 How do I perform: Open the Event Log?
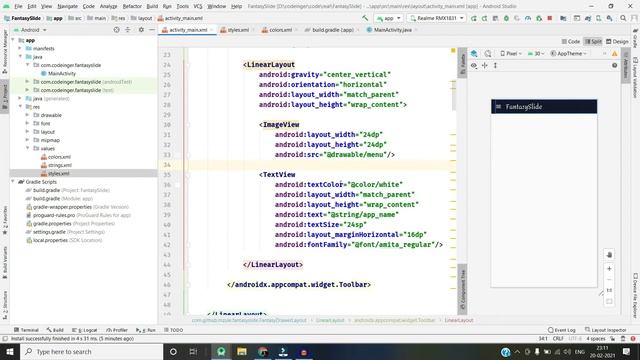(562, 330)
